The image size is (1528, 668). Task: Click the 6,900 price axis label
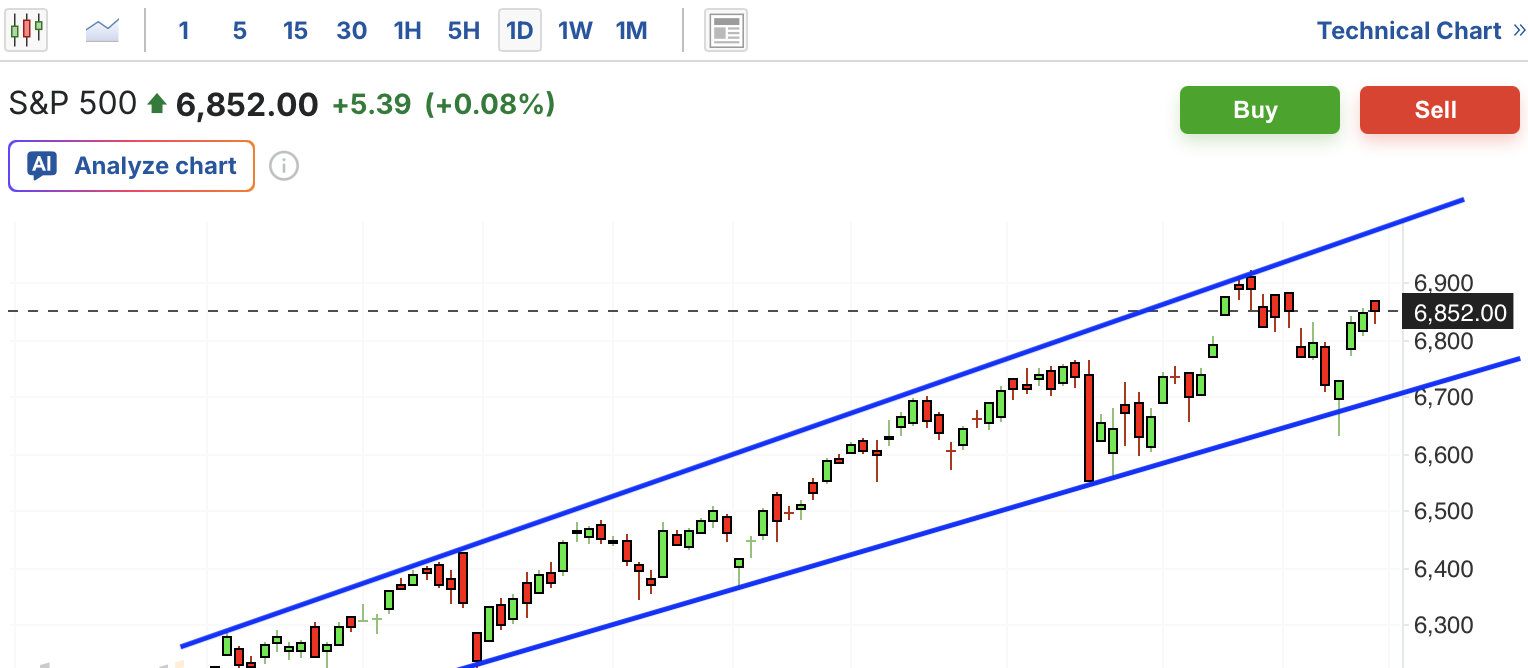1445,284
